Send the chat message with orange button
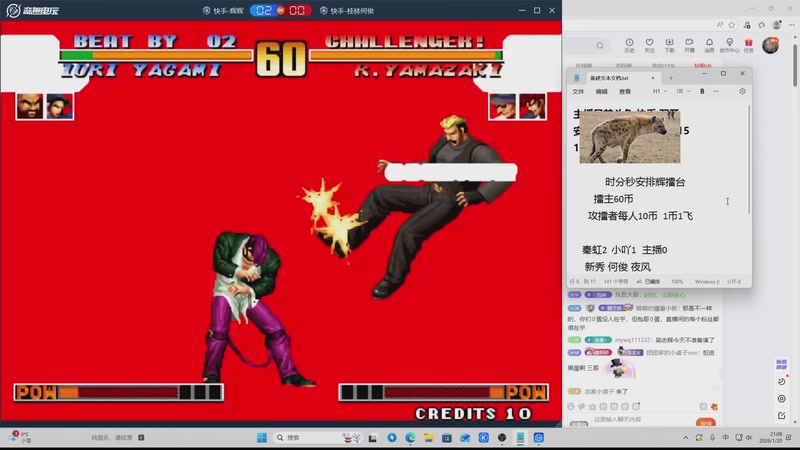800x450 pixels. point(706,422)
